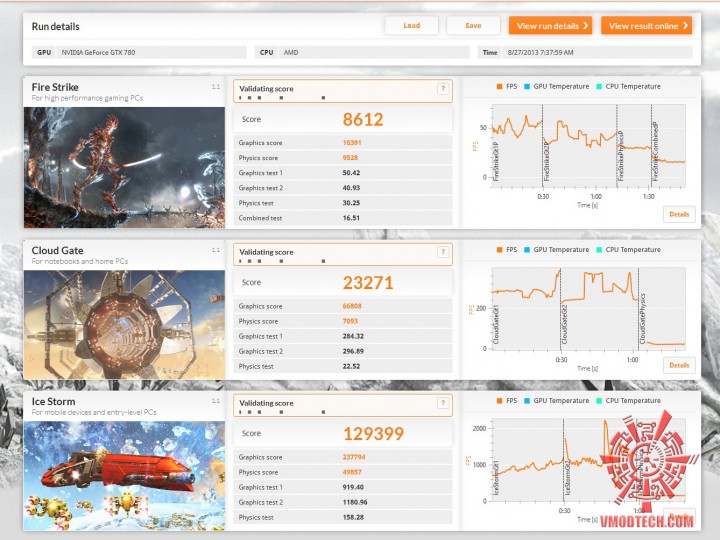Select Fire Strike Graphics test 2 value 40.93
720x540 pixels.
point(351,188)
